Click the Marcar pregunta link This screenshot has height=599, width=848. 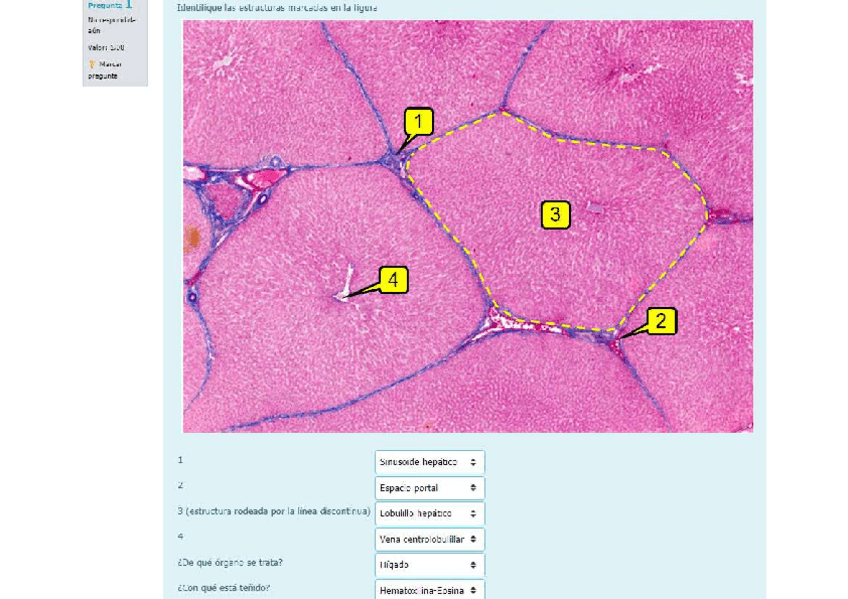point(104,70)
